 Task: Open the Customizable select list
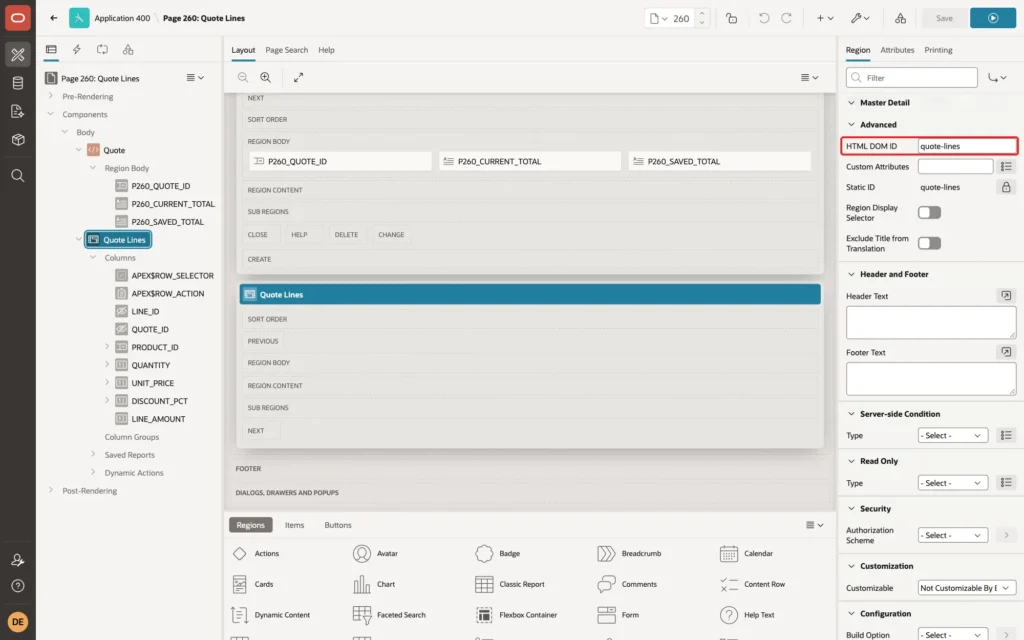(x=967, y=588)
